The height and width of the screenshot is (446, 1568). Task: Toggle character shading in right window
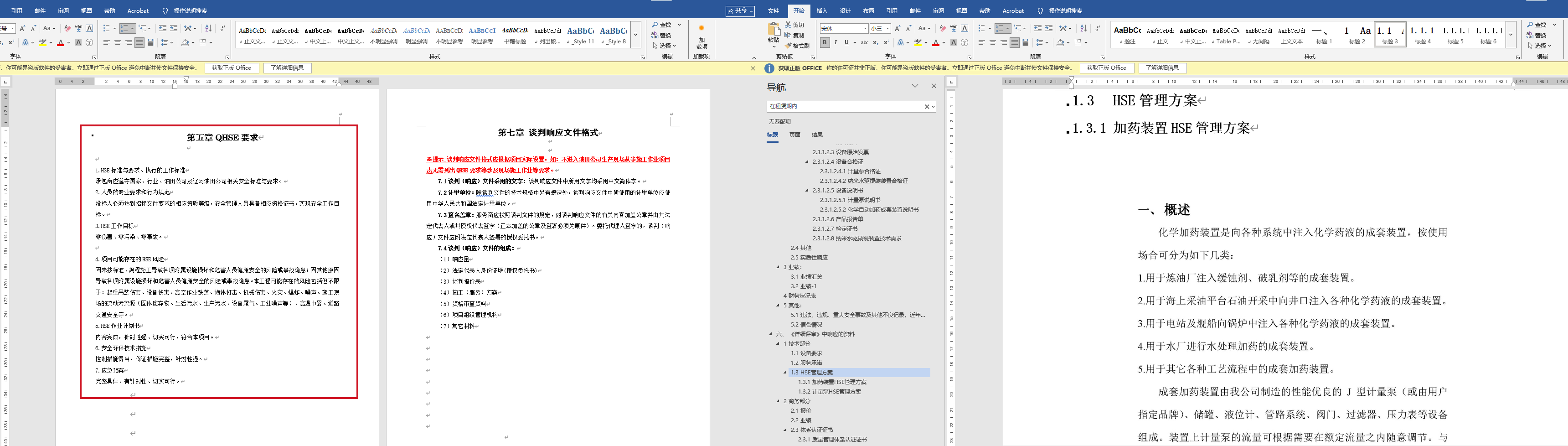pyautogui.click(x=953, y=43)
